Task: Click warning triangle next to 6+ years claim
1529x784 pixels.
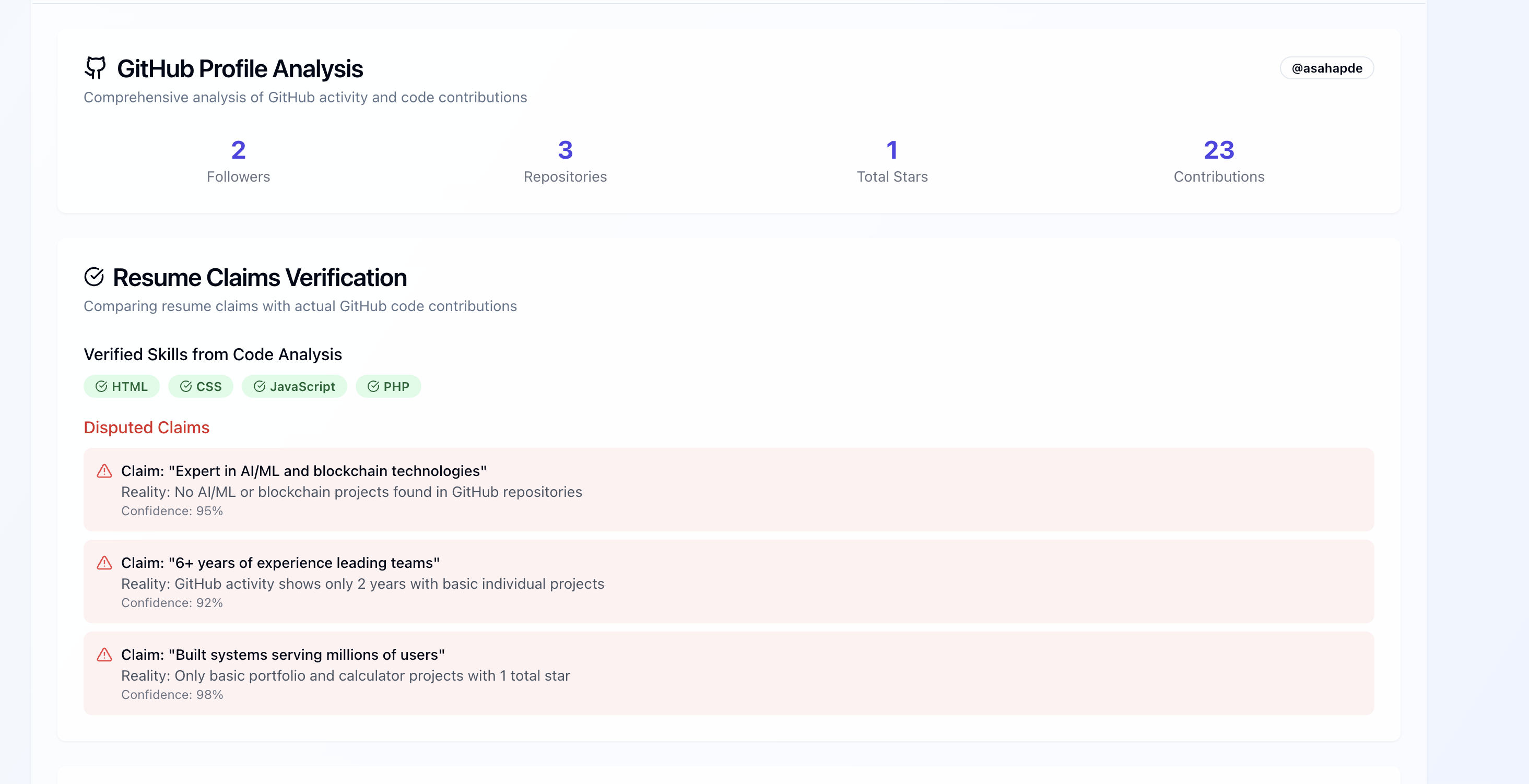Action: tap(104, 563)
